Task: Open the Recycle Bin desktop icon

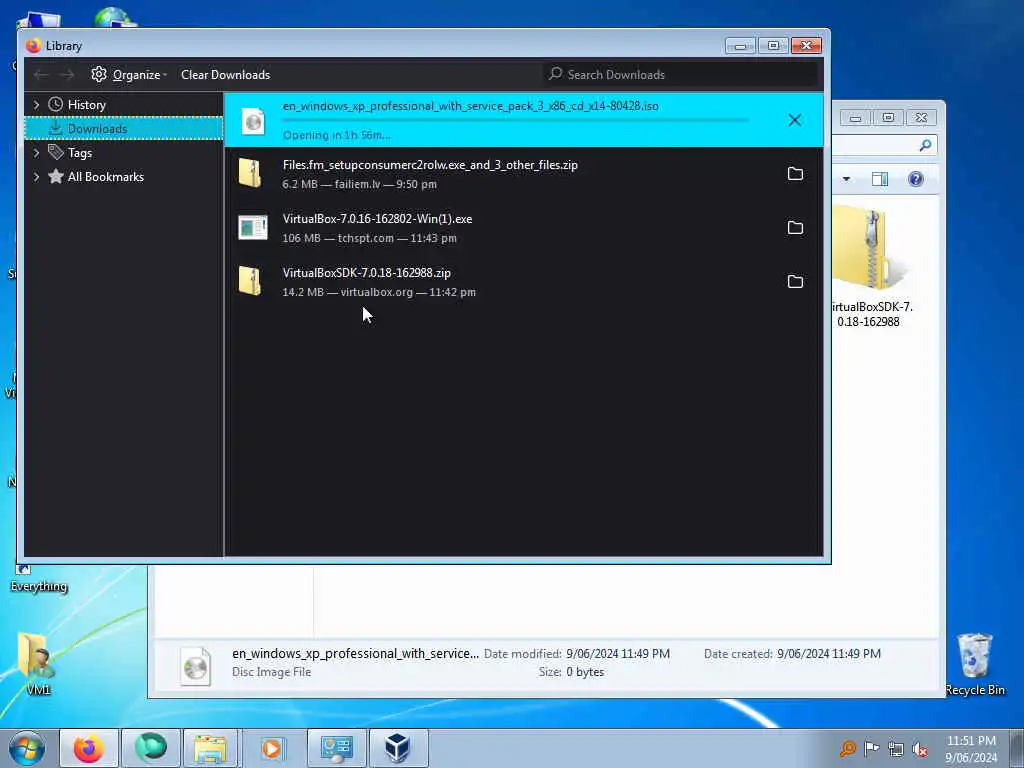Action: click(974, 664)
